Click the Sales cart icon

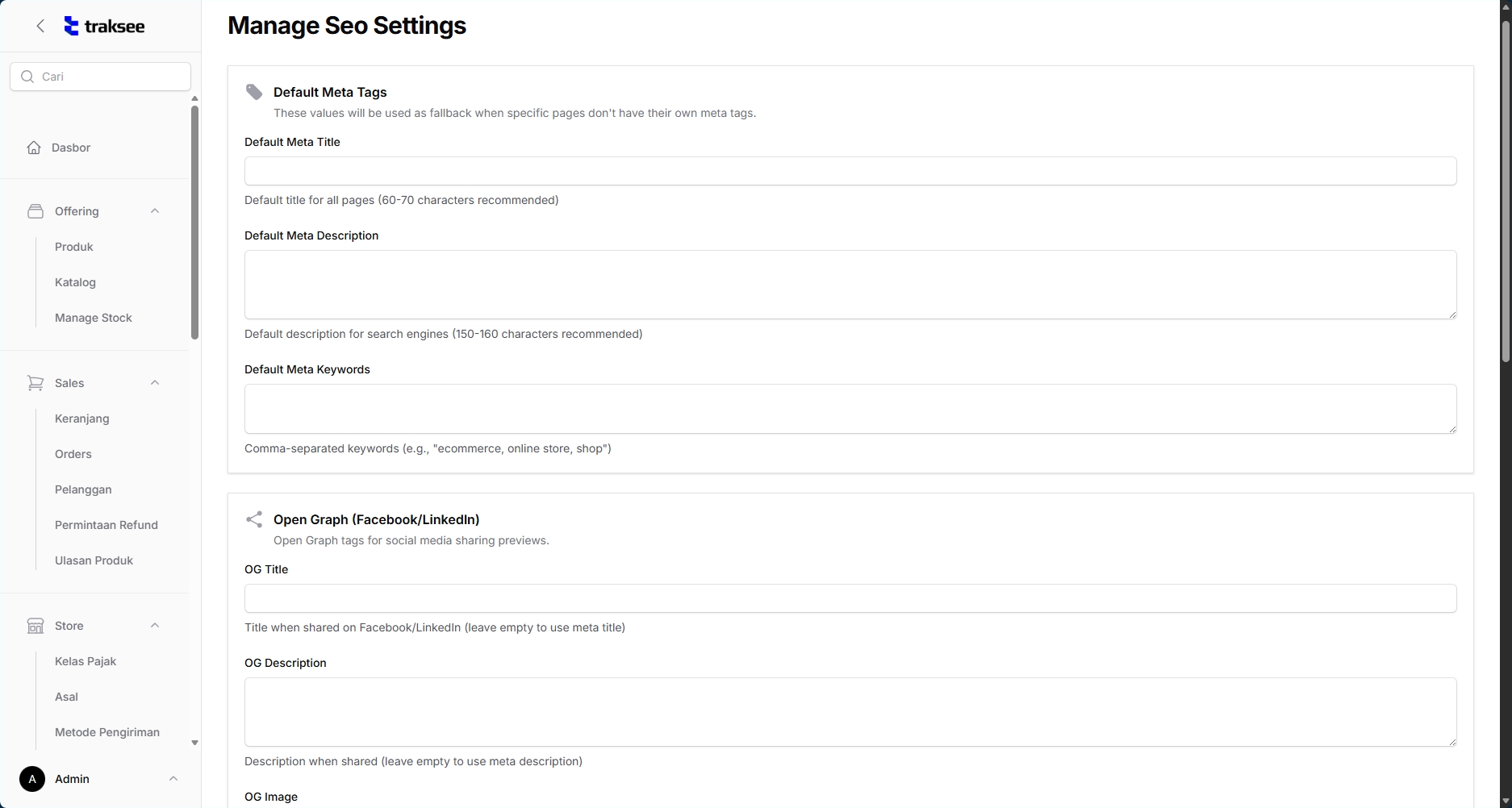(36, 383)
